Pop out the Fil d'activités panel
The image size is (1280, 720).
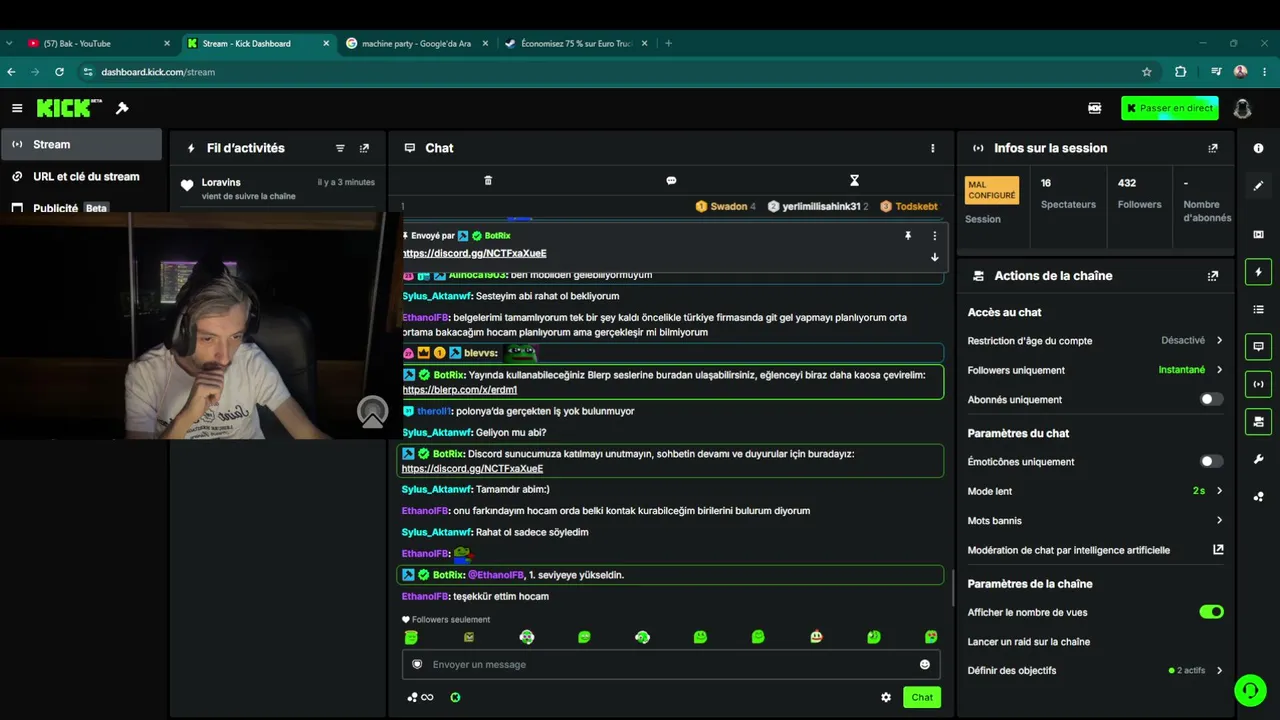(x=364, y=148)
